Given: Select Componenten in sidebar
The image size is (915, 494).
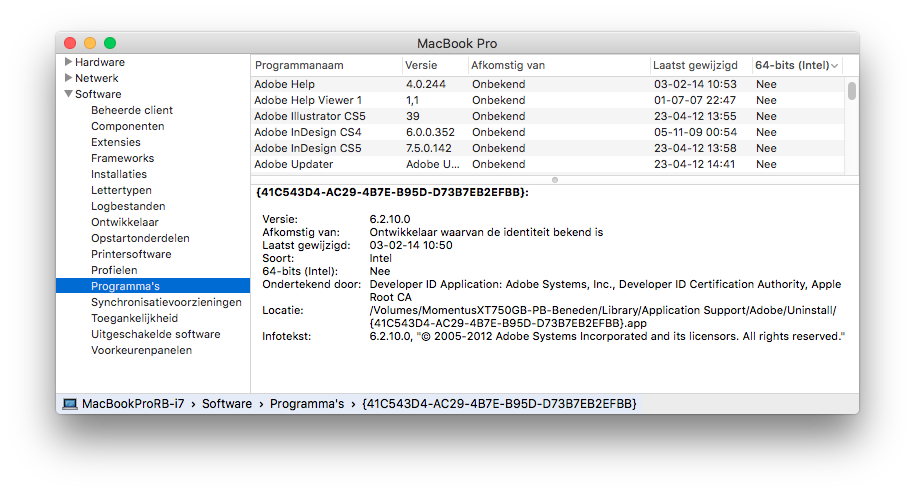Looking at the screenshot, I should pyautogui.click(x=128, y=126).
